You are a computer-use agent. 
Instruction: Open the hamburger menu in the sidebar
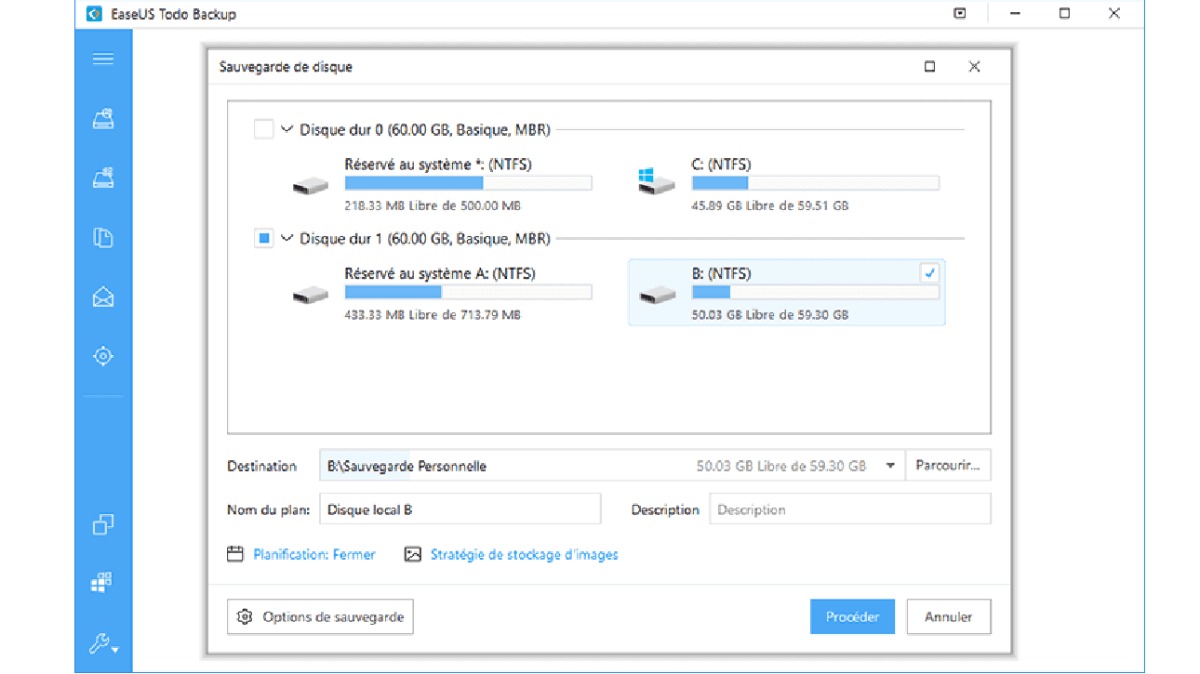[x=103, y=59]
